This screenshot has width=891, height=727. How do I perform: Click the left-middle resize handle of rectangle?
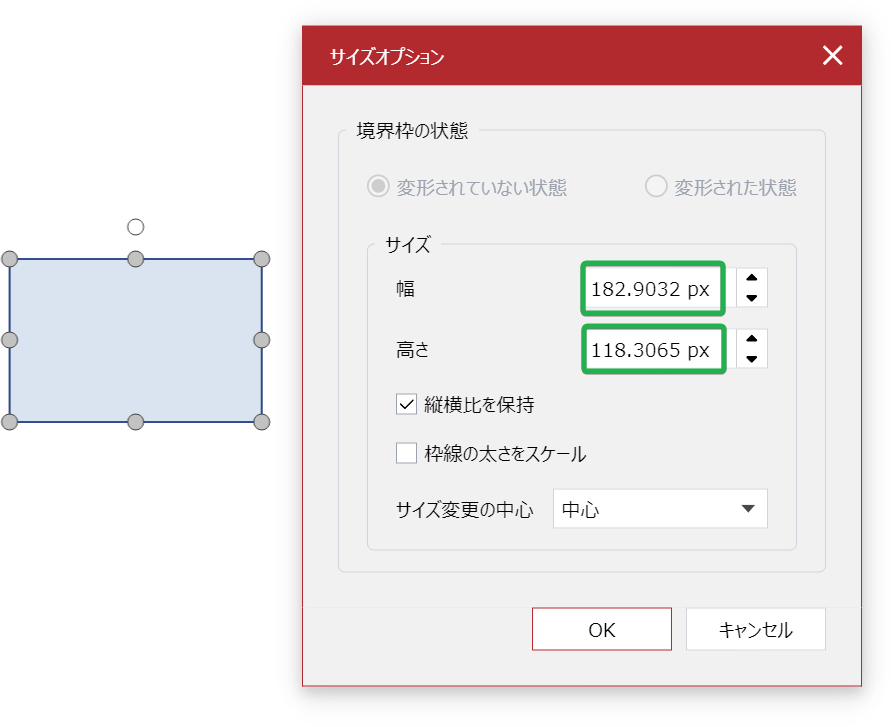pyautogui.click(x=10, y=340)
